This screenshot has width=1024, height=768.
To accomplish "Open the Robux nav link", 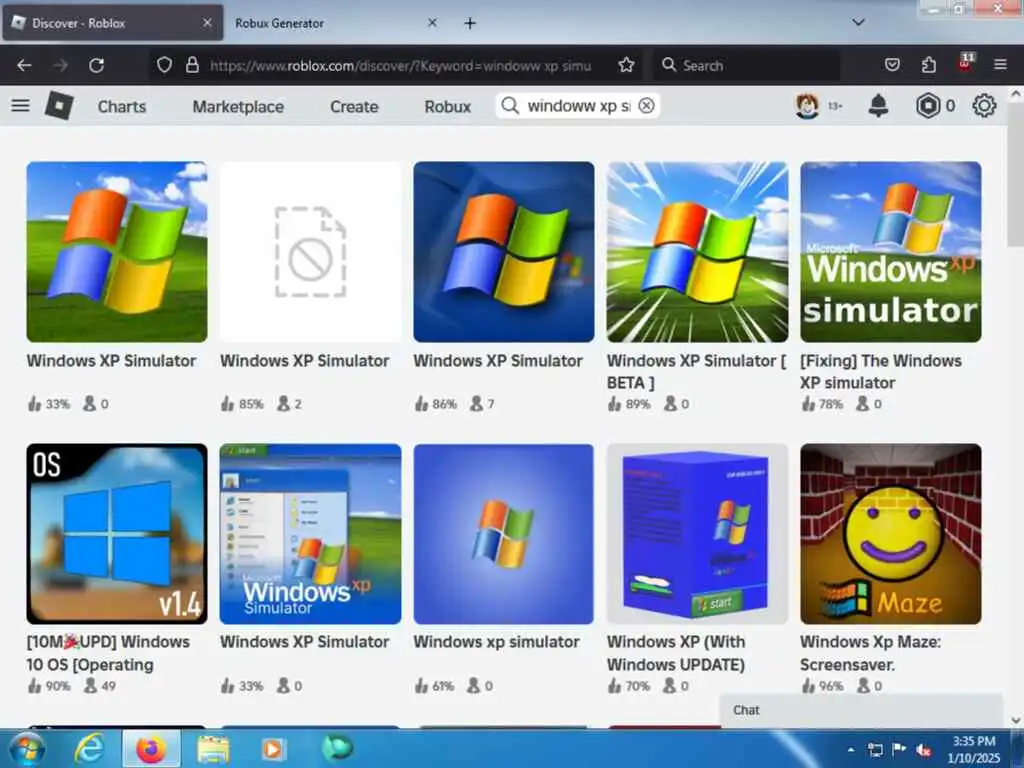I will (x=447, y=106).
